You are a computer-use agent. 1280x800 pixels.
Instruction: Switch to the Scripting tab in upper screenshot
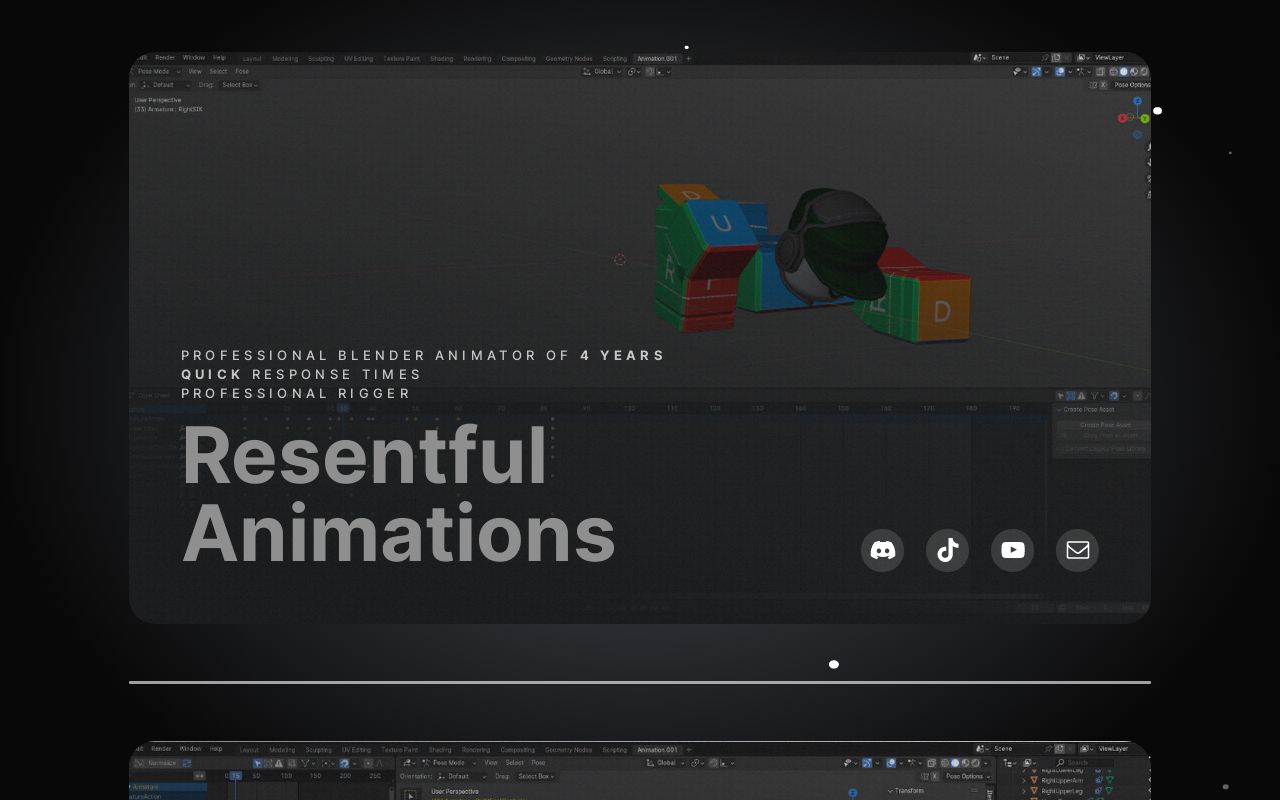pos(614,59)
